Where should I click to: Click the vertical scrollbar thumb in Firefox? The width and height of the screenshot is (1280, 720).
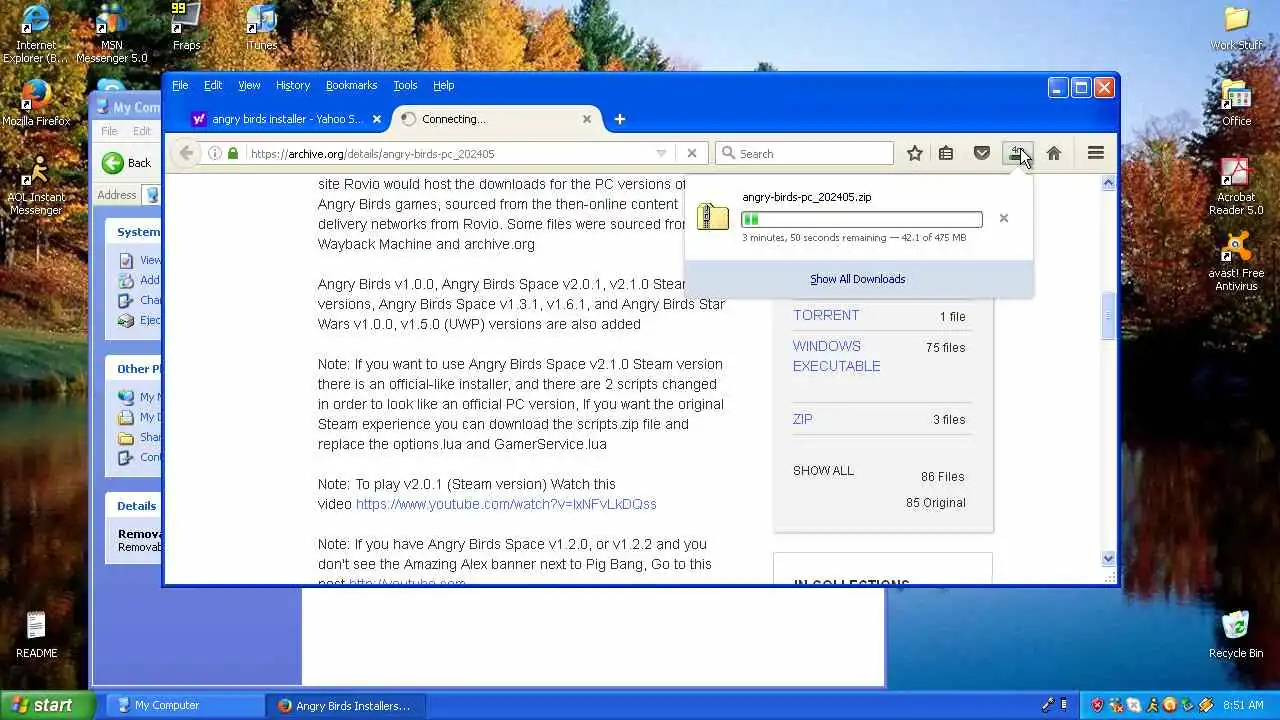(1108, 316)
